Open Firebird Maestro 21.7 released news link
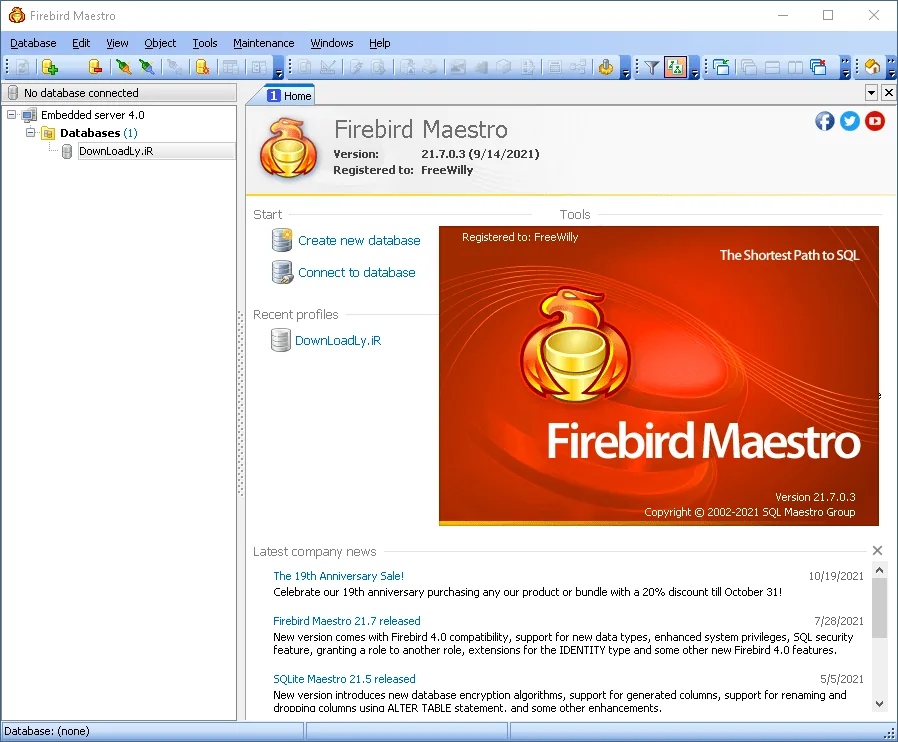The image size is (898, 742). 346,621
